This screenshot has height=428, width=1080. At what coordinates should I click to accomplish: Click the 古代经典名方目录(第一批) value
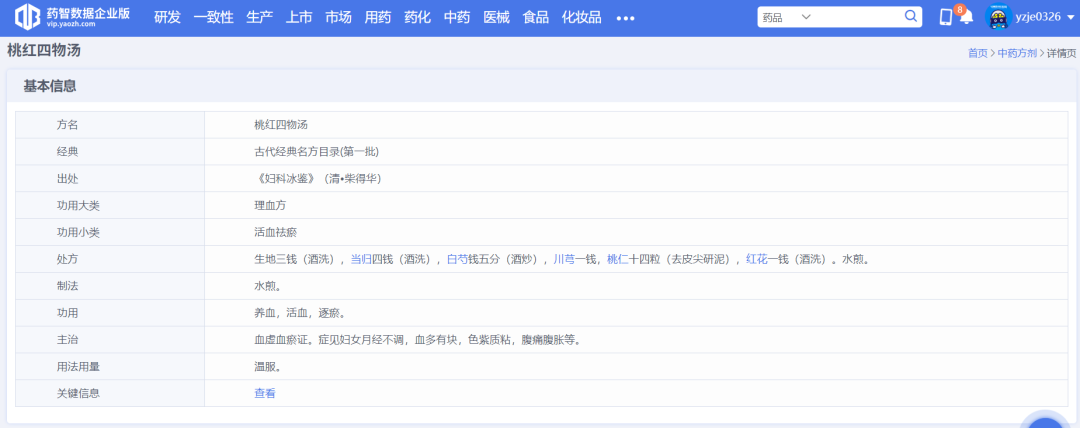tap(316, 152)
